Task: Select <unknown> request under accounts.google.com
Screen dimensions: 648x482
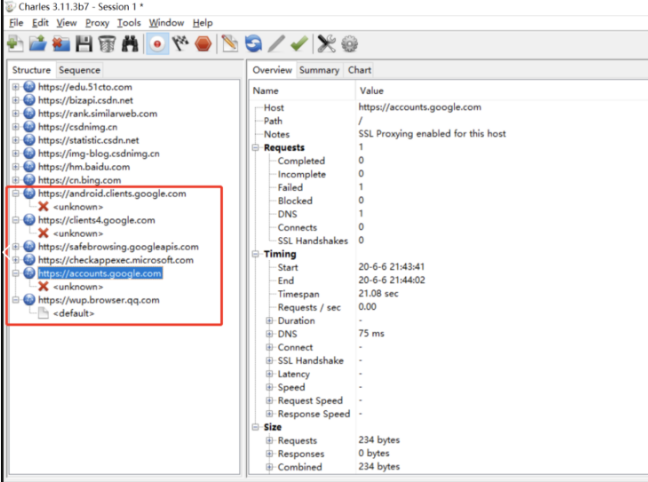Action: tap(78, 286)
